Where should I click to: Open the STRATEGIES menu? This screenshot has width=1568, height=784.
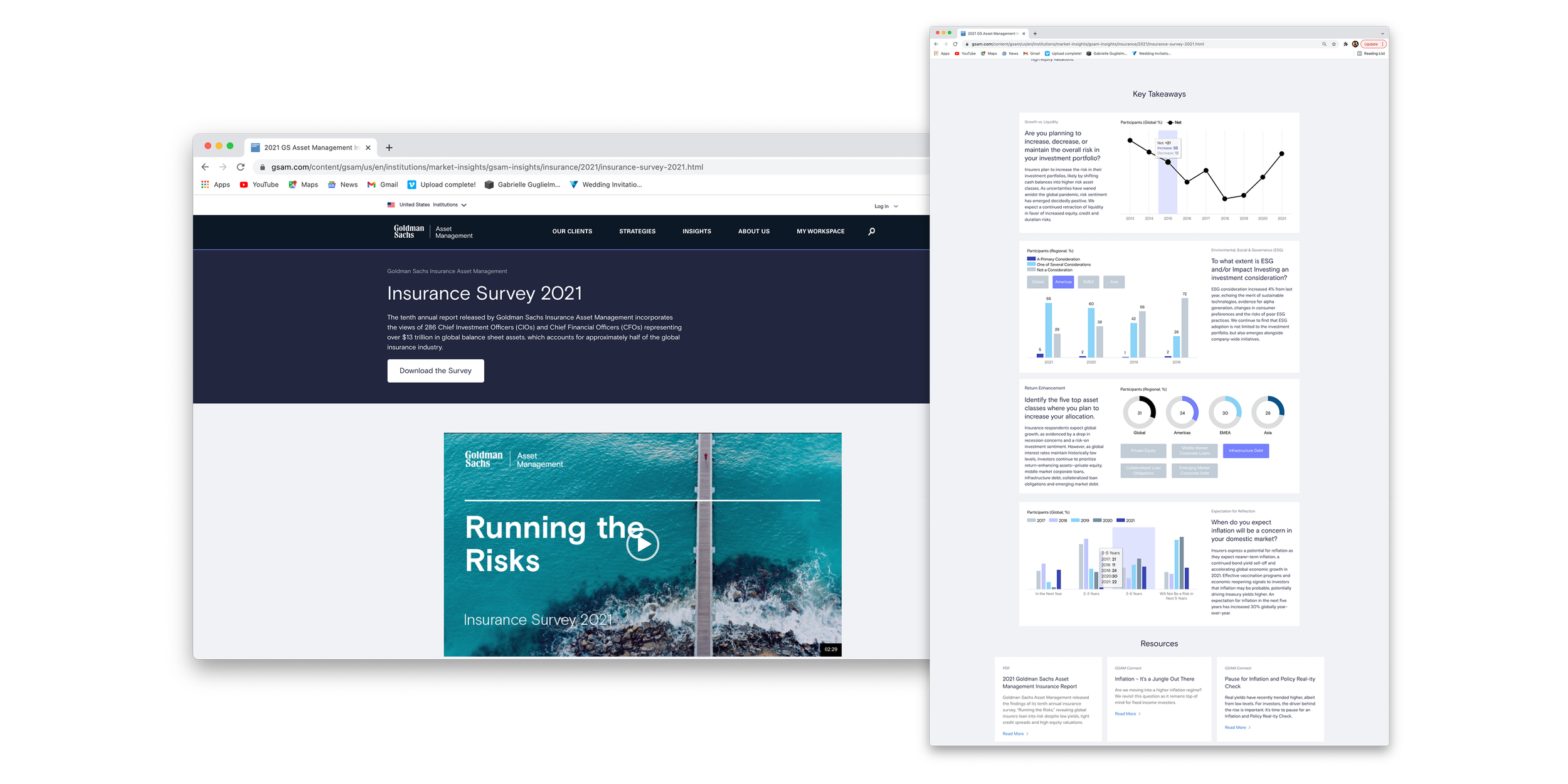tap(637, 231)
